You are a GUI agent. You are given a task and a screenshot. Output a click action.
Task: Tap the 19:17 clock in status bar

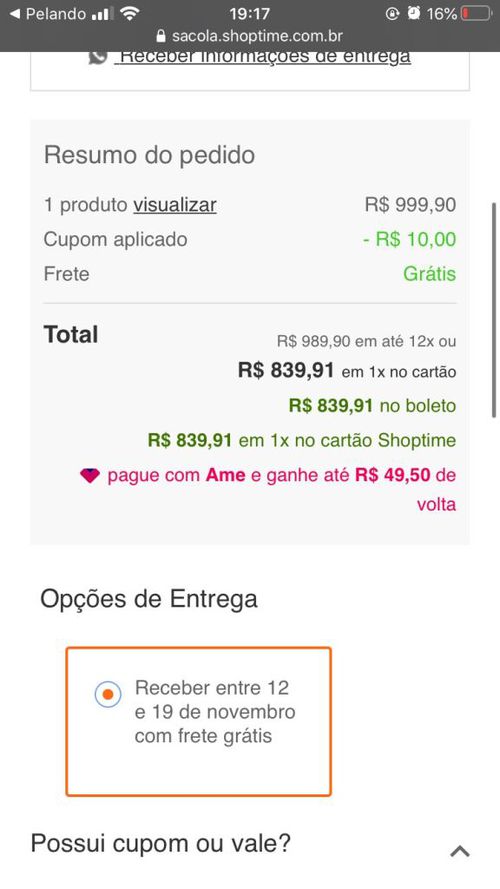click(250, 14)
